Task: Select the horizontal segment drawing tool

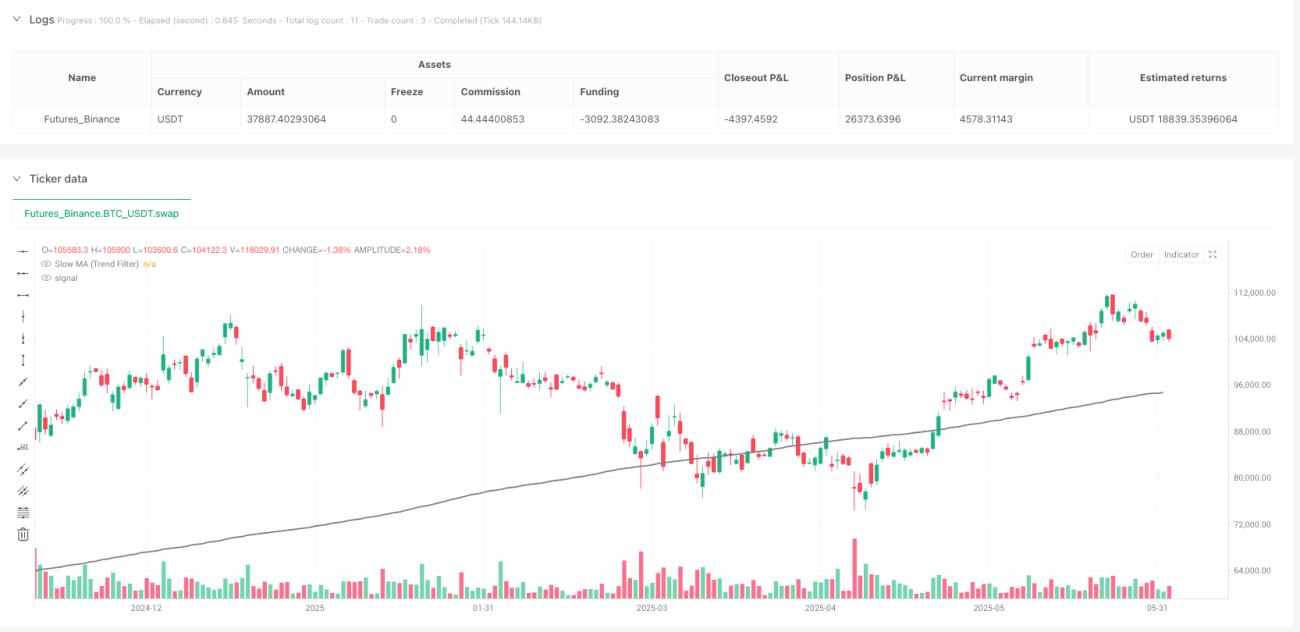Action: [x=23, y=294]
